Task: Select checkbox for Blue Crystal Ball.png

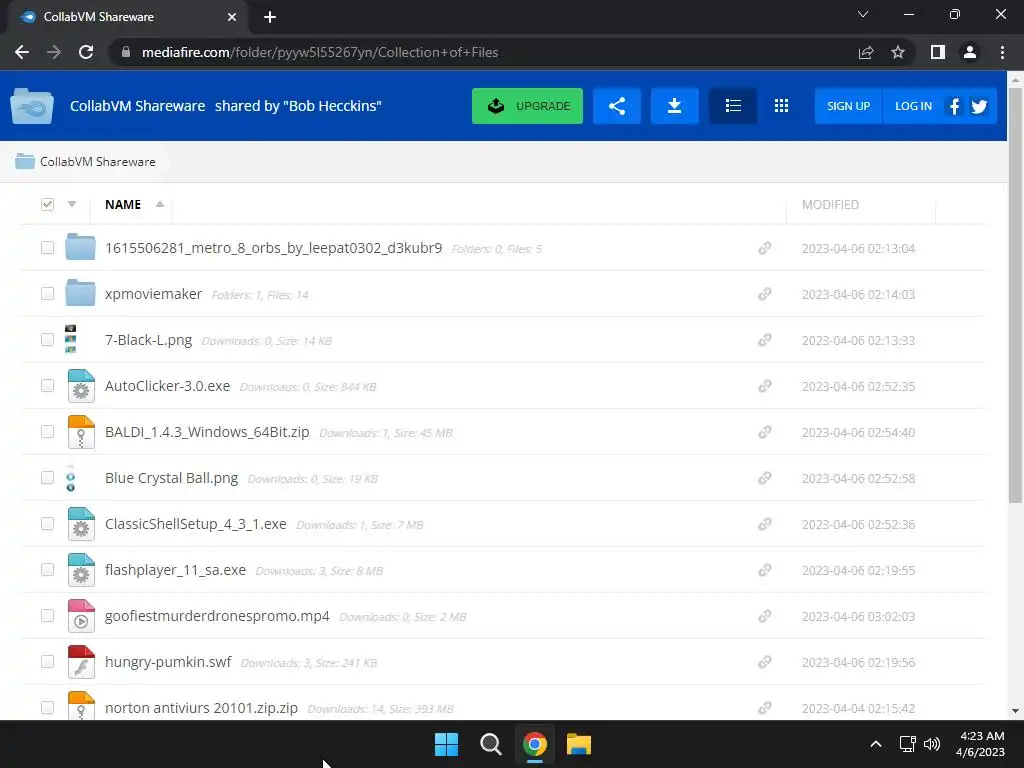Action: click(47, 477)
